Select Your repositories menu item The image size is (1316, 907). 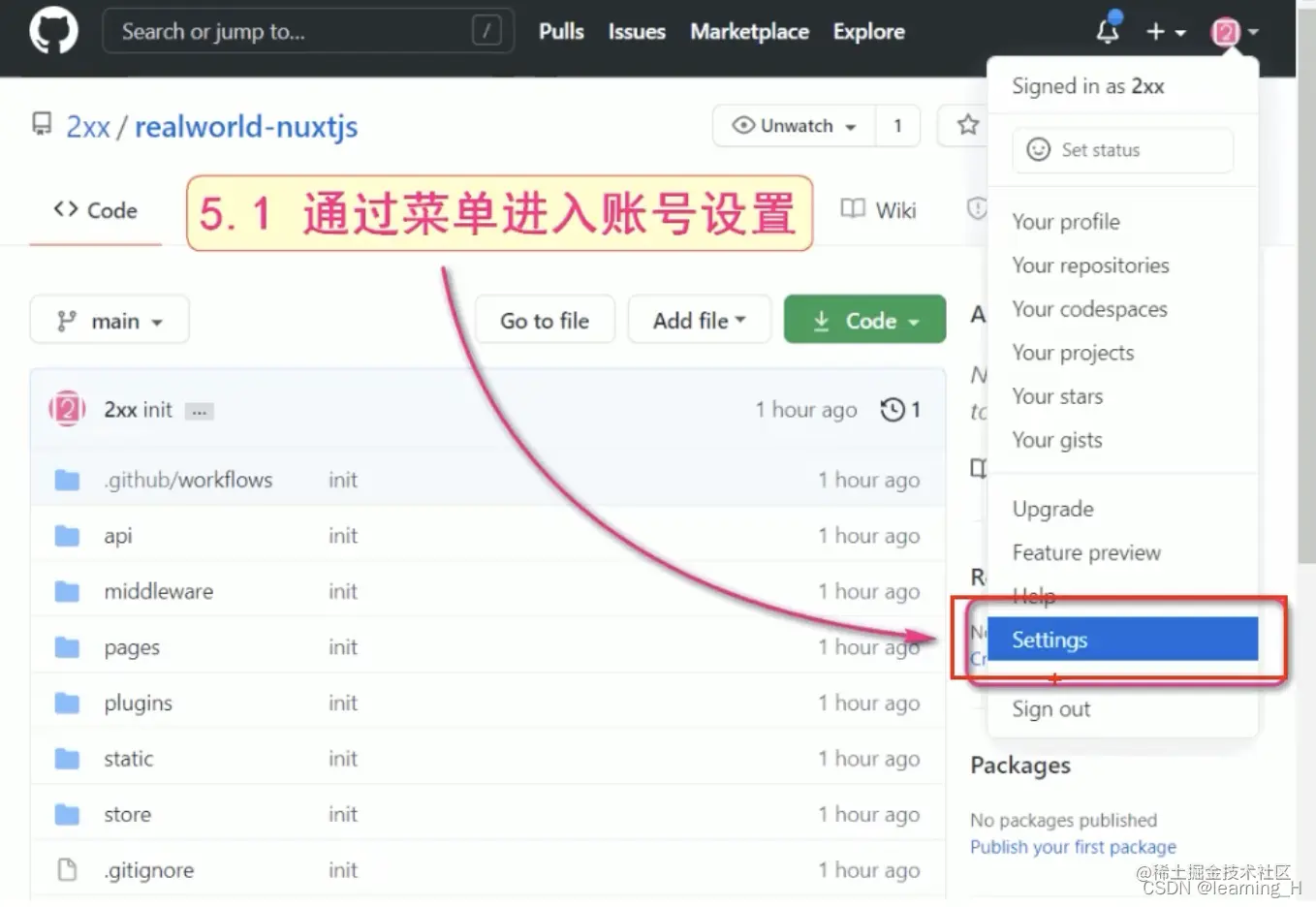click(1090, 266)
